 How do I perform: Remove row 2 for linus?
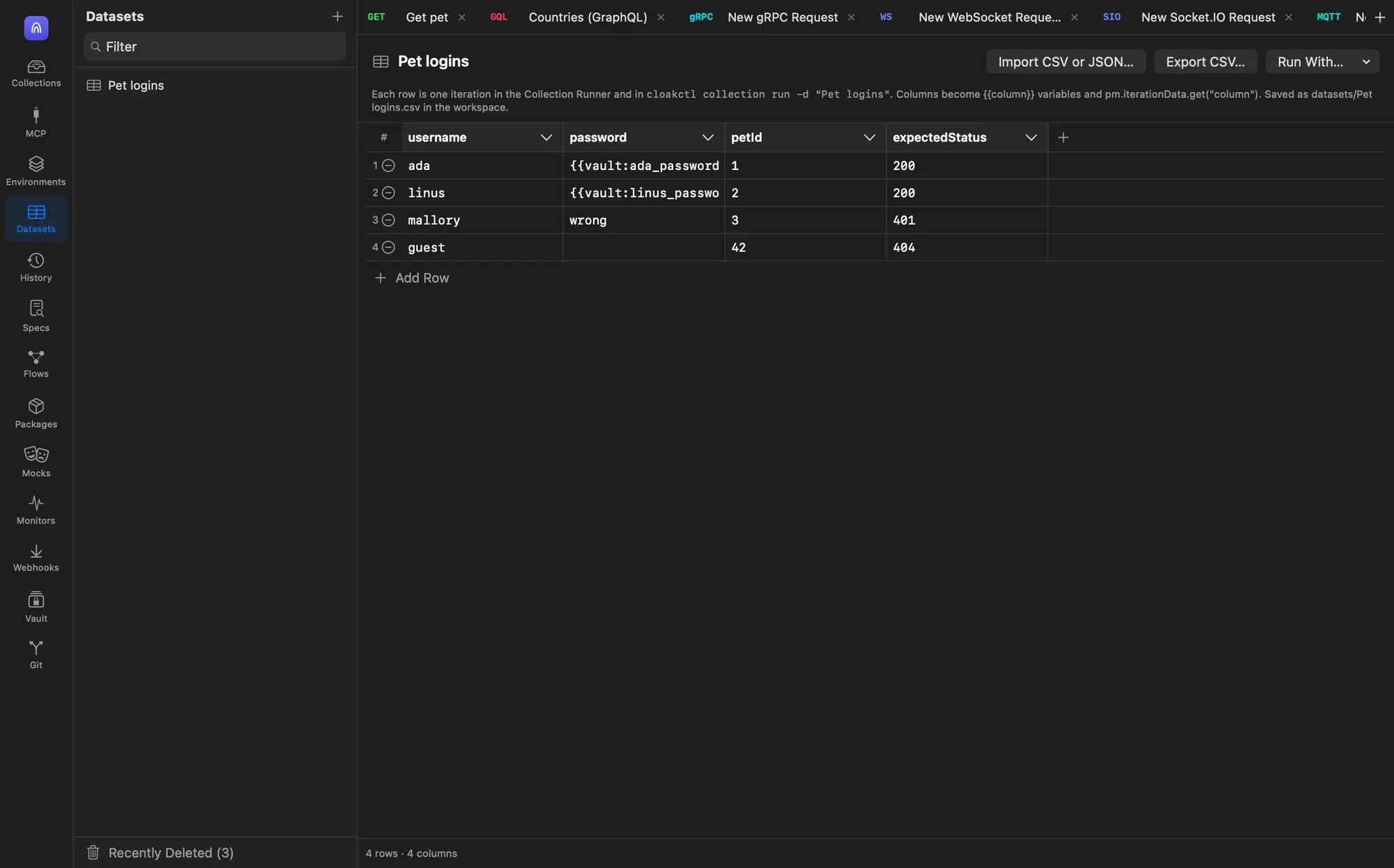coord(389,193)
